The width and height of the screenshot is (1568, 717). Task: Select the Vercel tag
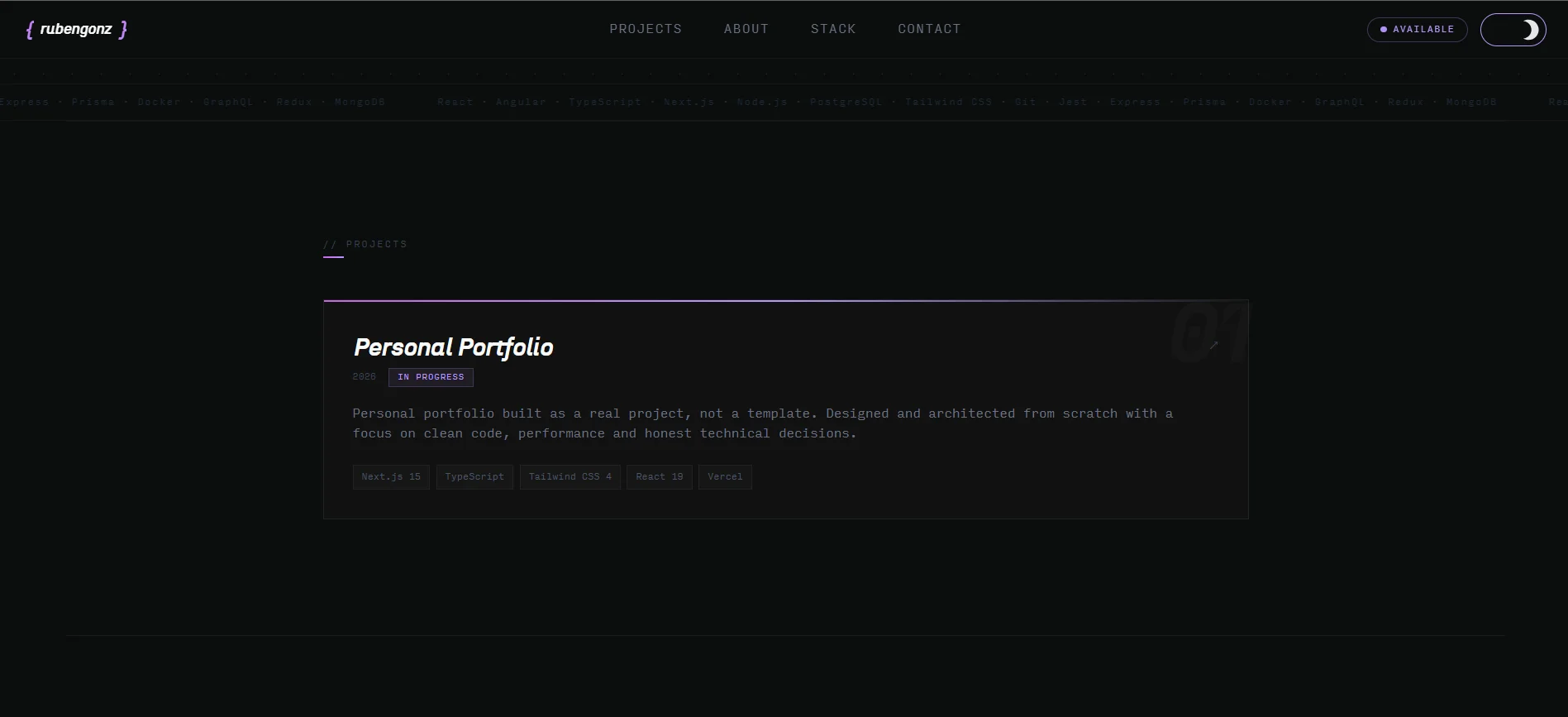coord(725,477)
